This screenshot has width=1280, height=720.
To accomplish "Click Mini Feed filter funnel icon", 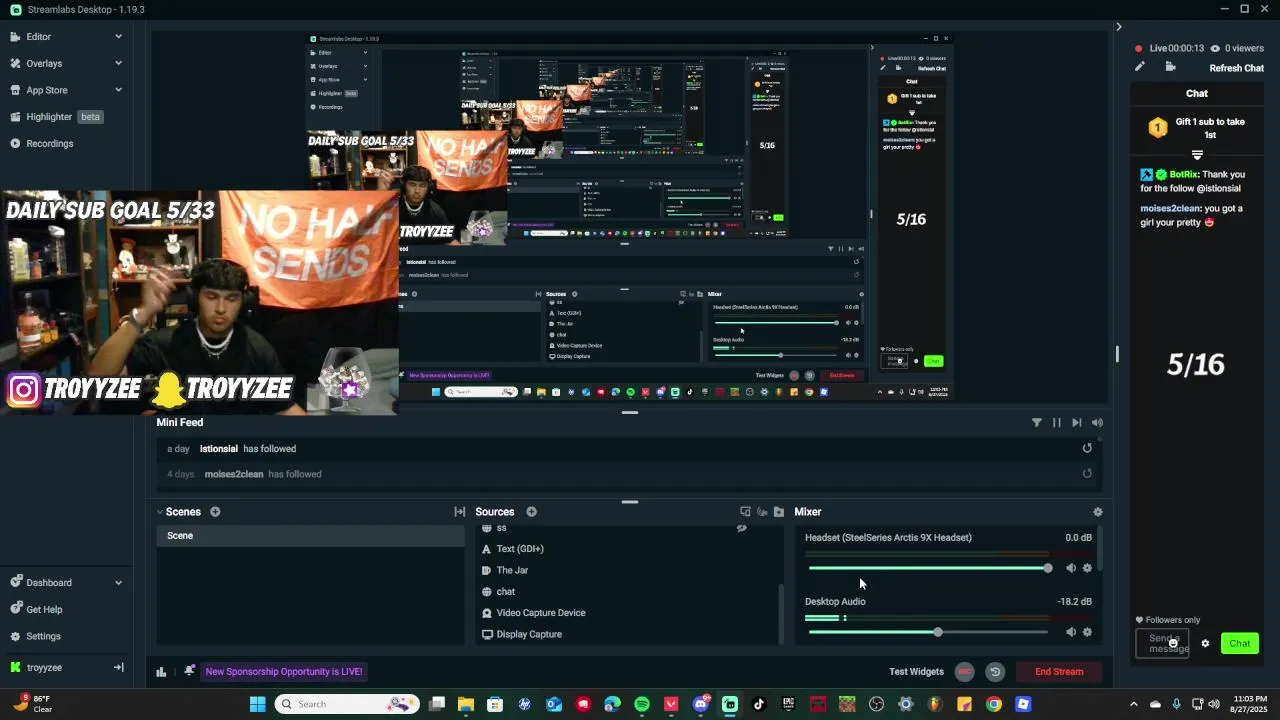I will (1037, 423).
